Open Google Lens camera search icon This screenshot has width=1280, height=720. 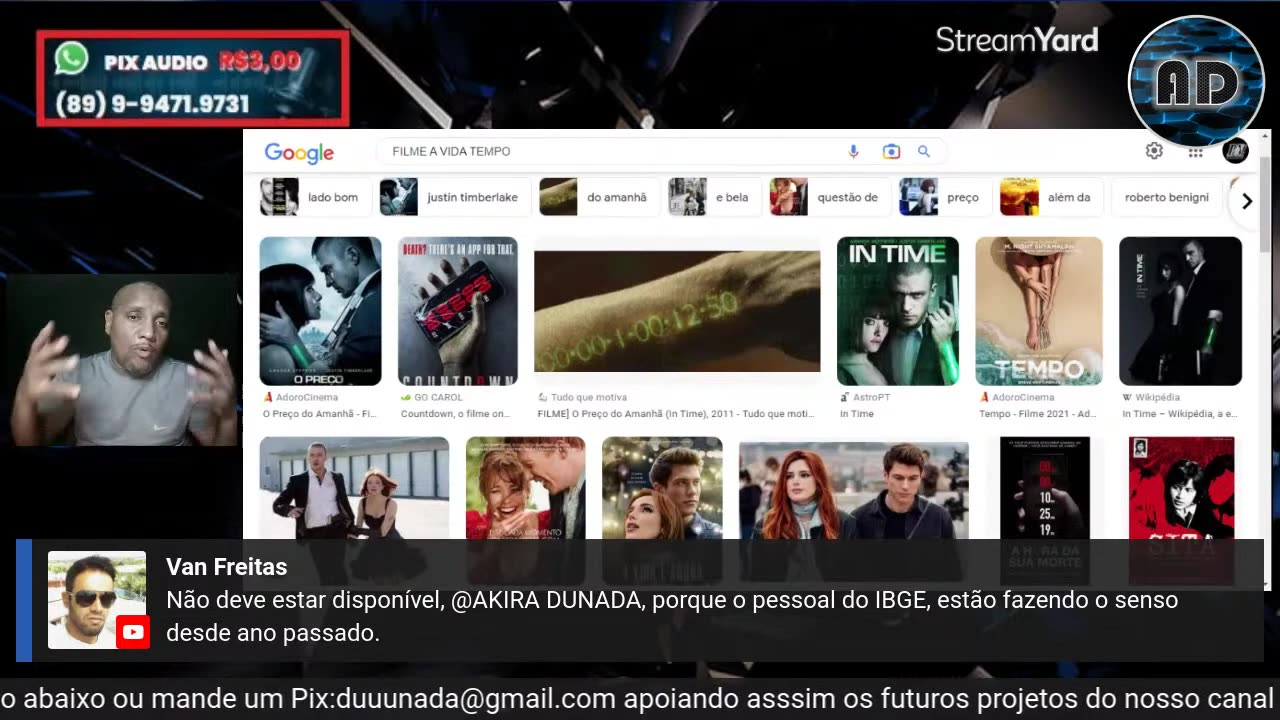pyautogui.click(x=891, y=151)
